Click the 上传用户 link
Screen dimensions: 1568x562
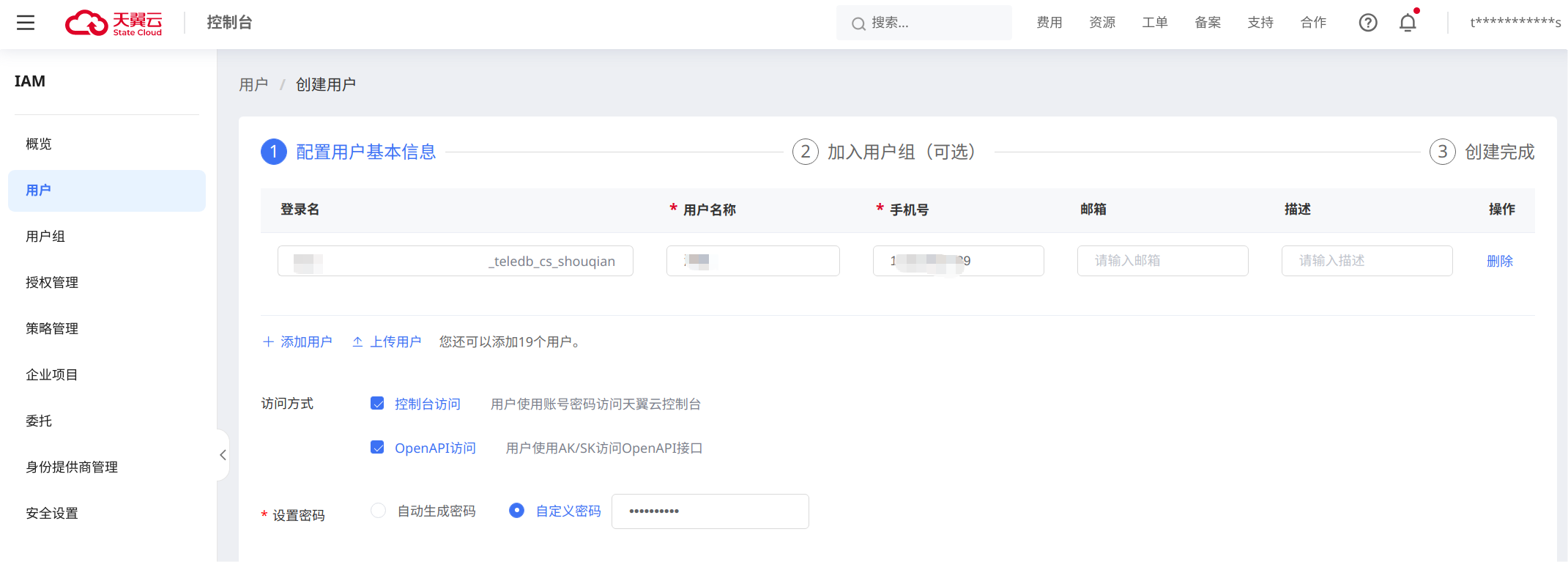pyautogui.click(x=387, y=342)
